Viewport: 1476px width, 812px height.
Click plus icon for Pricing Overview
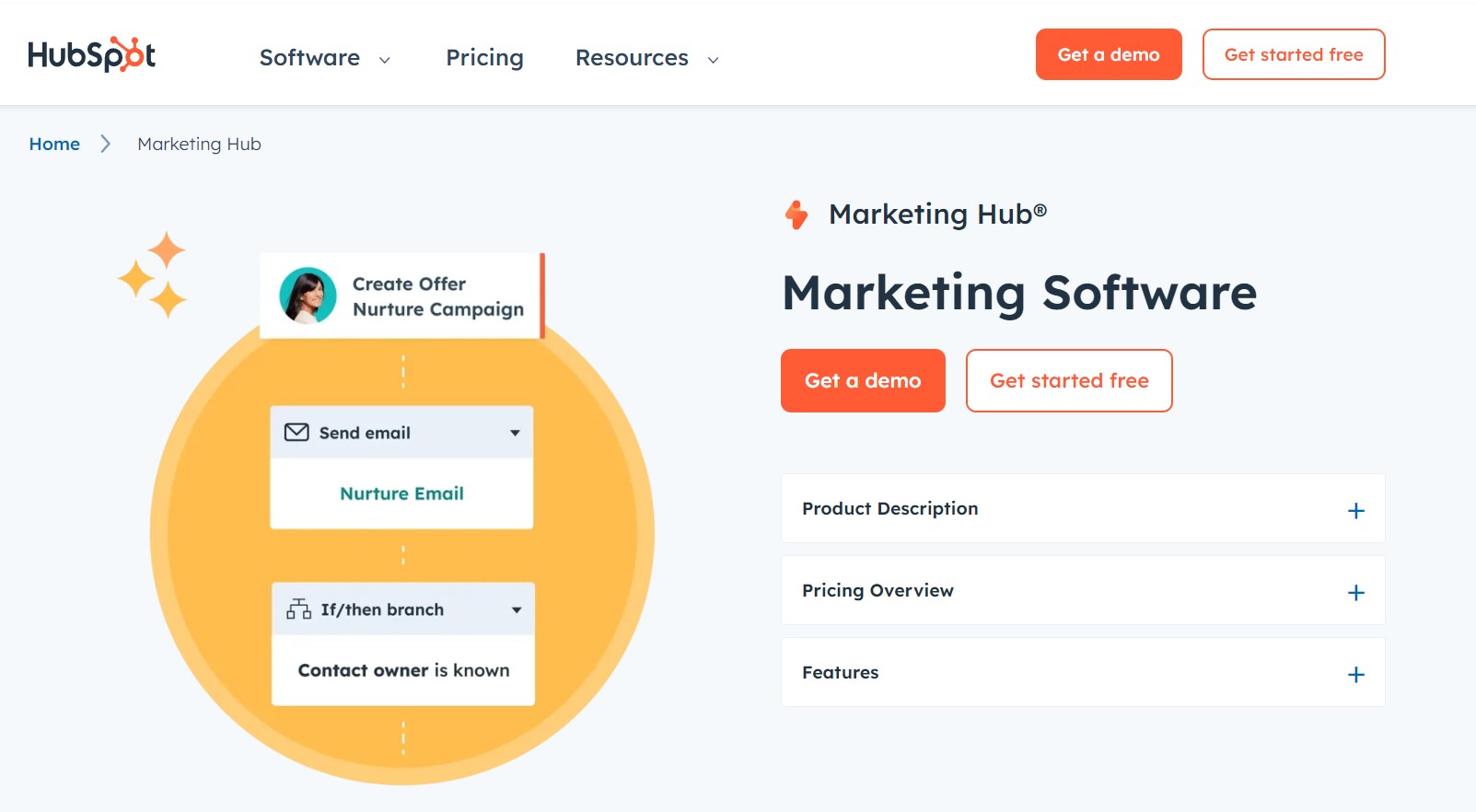[x=1356, y=593]
